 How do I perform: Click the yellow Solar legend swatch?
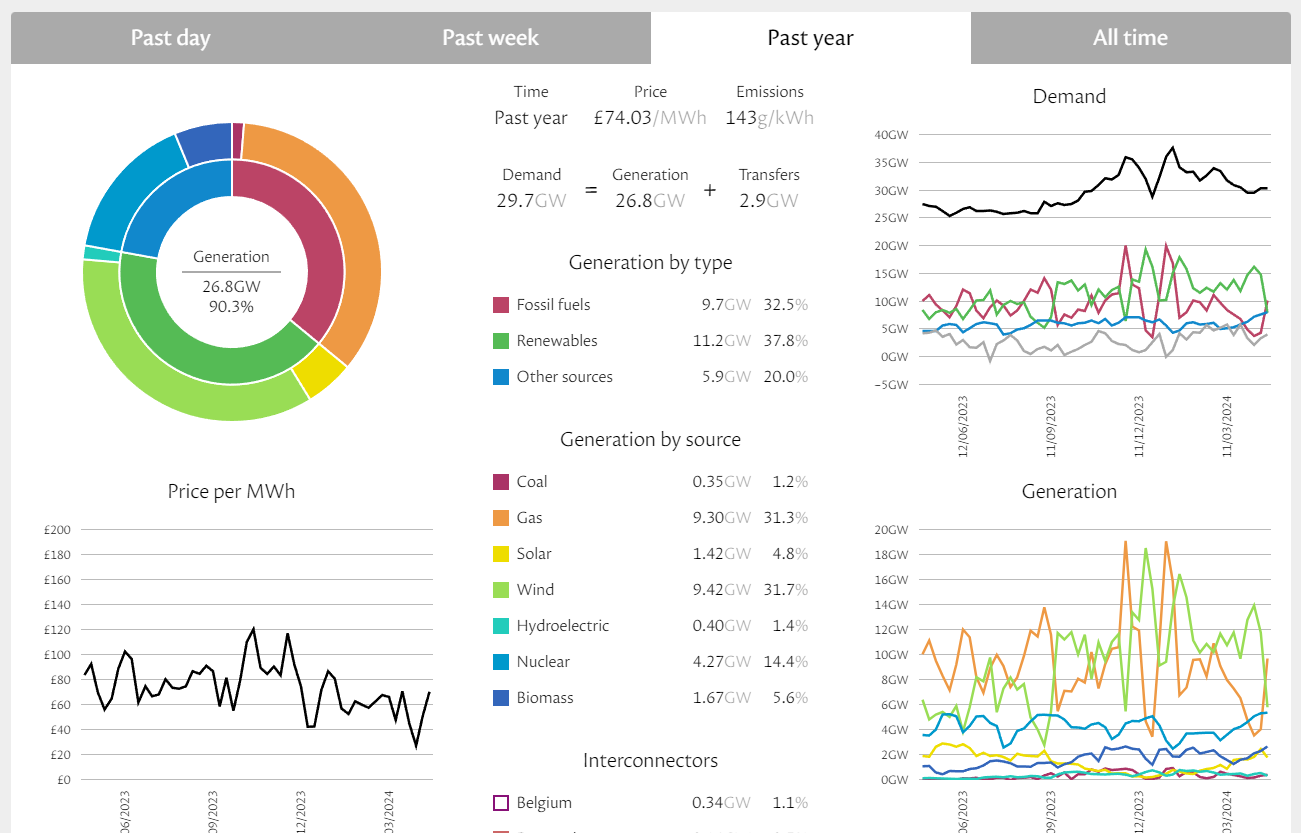coord(502,554)
